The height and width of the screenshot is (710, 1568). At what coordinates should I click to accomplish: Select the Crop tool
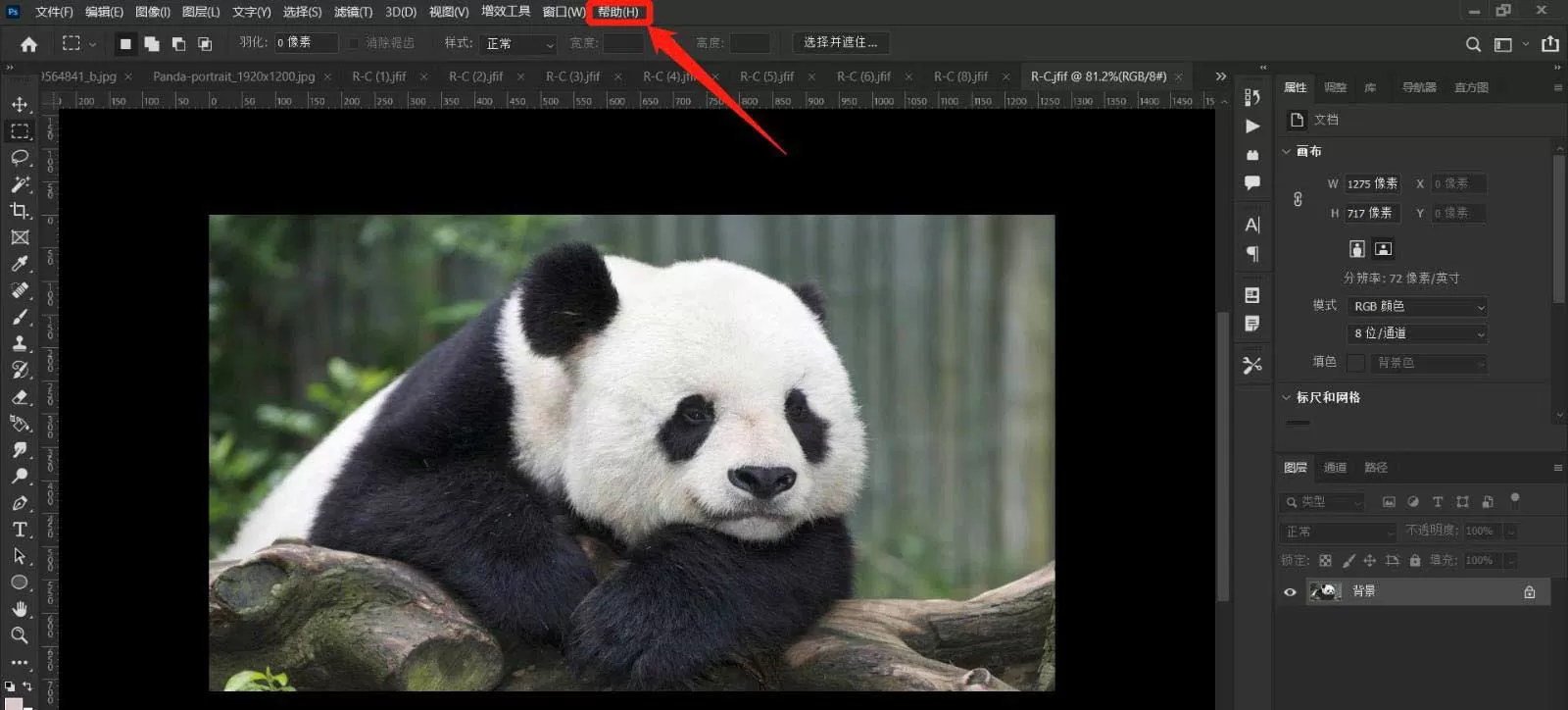(20, 211)
